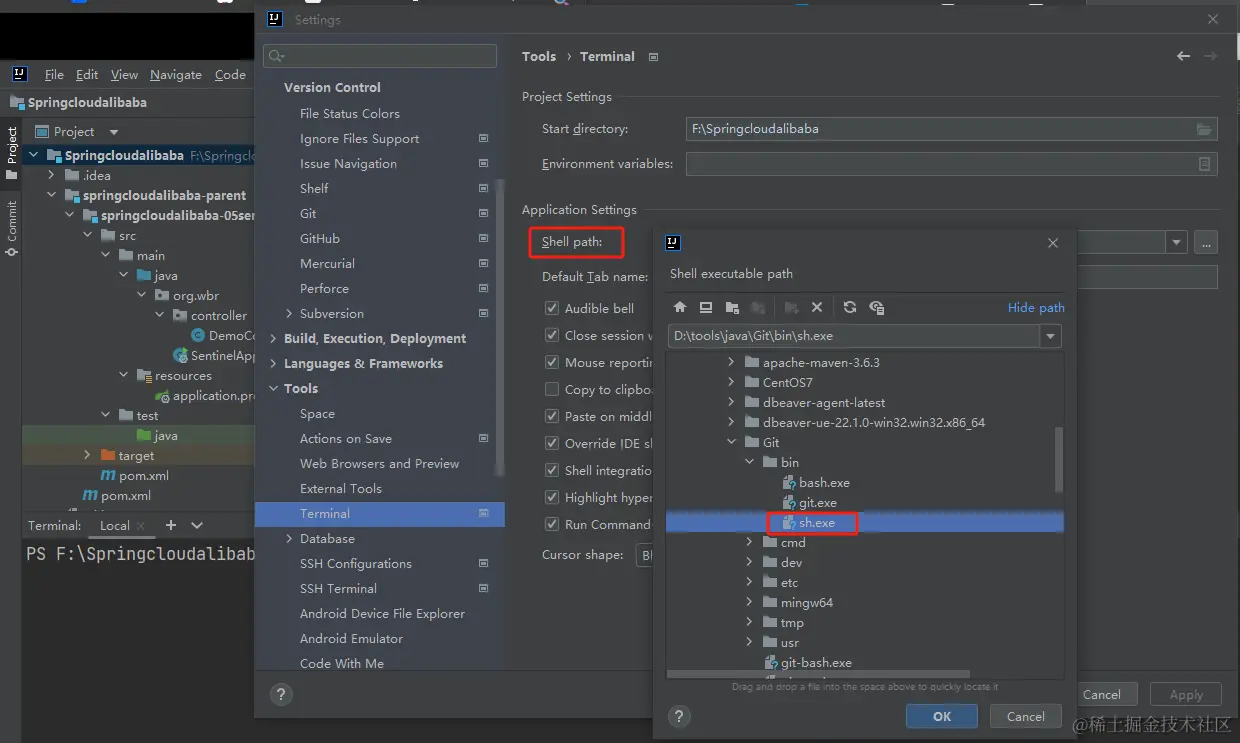Open Code menu in IDE window
Image resolution: width=1240 pixels, height=743 pixels.
[x=230, y=75]
